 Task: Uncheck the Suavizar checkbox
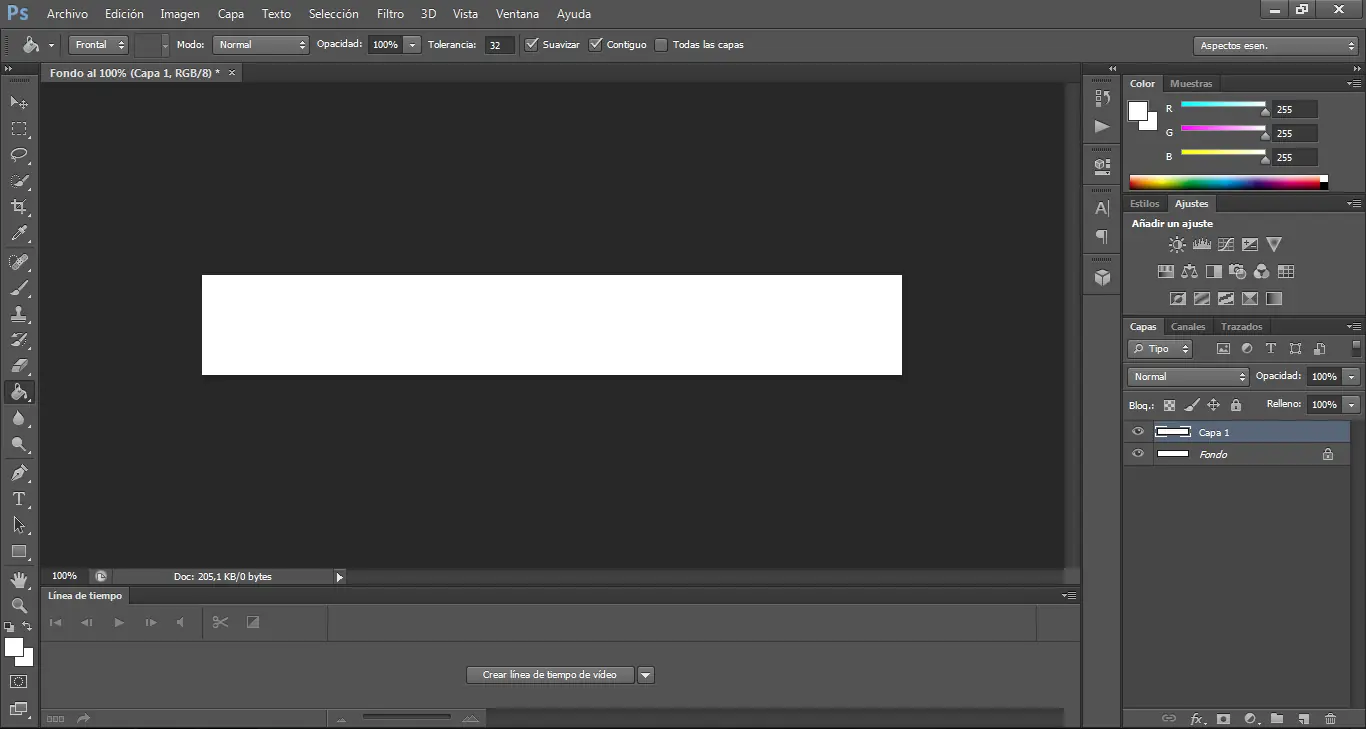(x=532, y=44)
